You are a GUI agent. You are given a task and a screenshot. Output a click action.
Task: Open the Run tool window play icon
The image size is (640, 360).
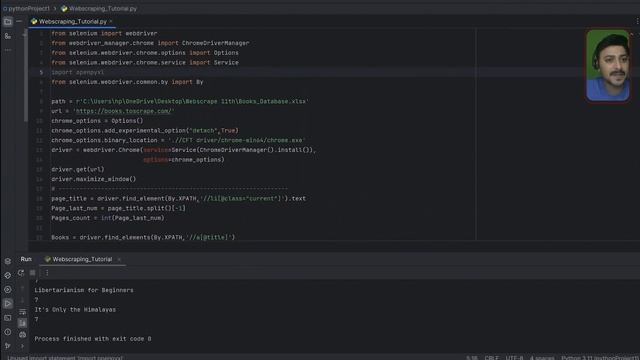[x=8, y=303]
